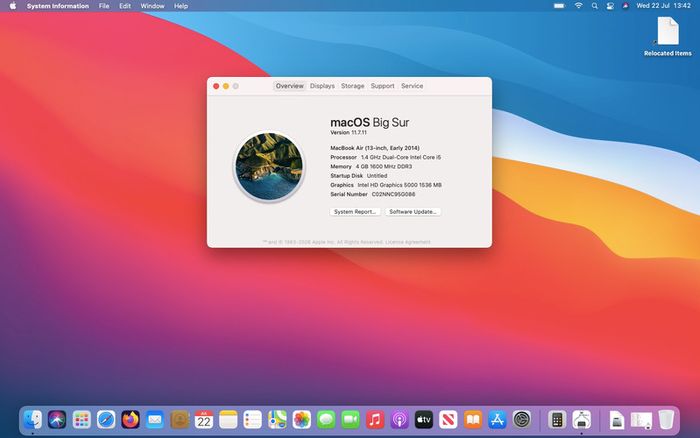Open Podcasts from the Dock

coord(400,420)
